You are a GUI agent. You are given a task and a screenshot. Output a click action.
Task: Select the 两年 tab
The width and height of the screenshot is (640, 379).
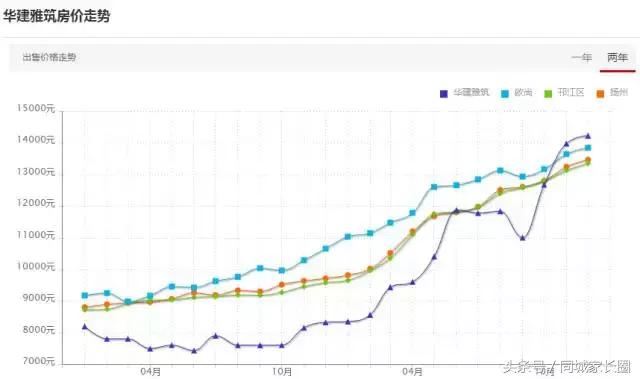617,58
